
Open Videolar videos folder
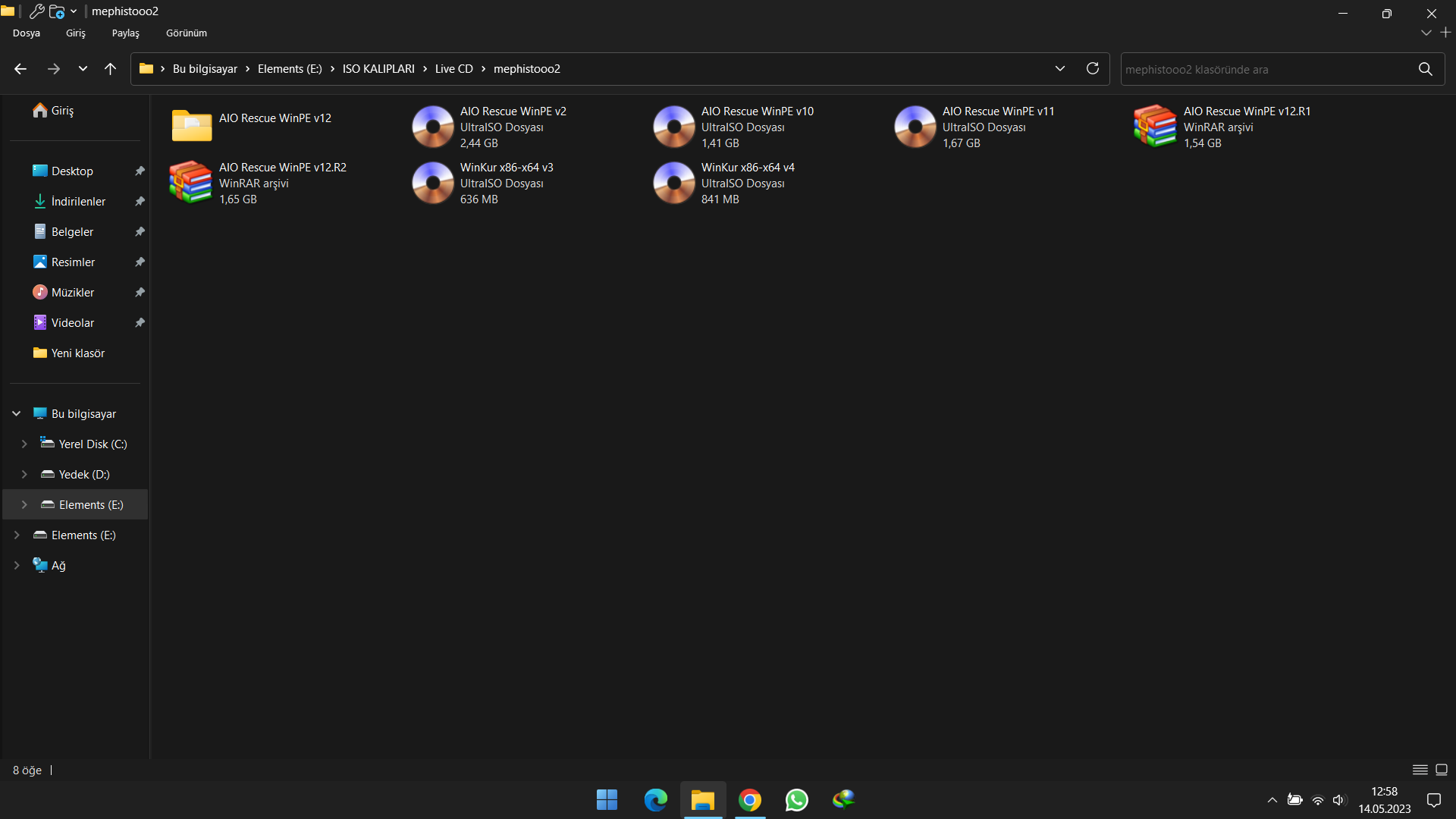[x=64, y=323]
